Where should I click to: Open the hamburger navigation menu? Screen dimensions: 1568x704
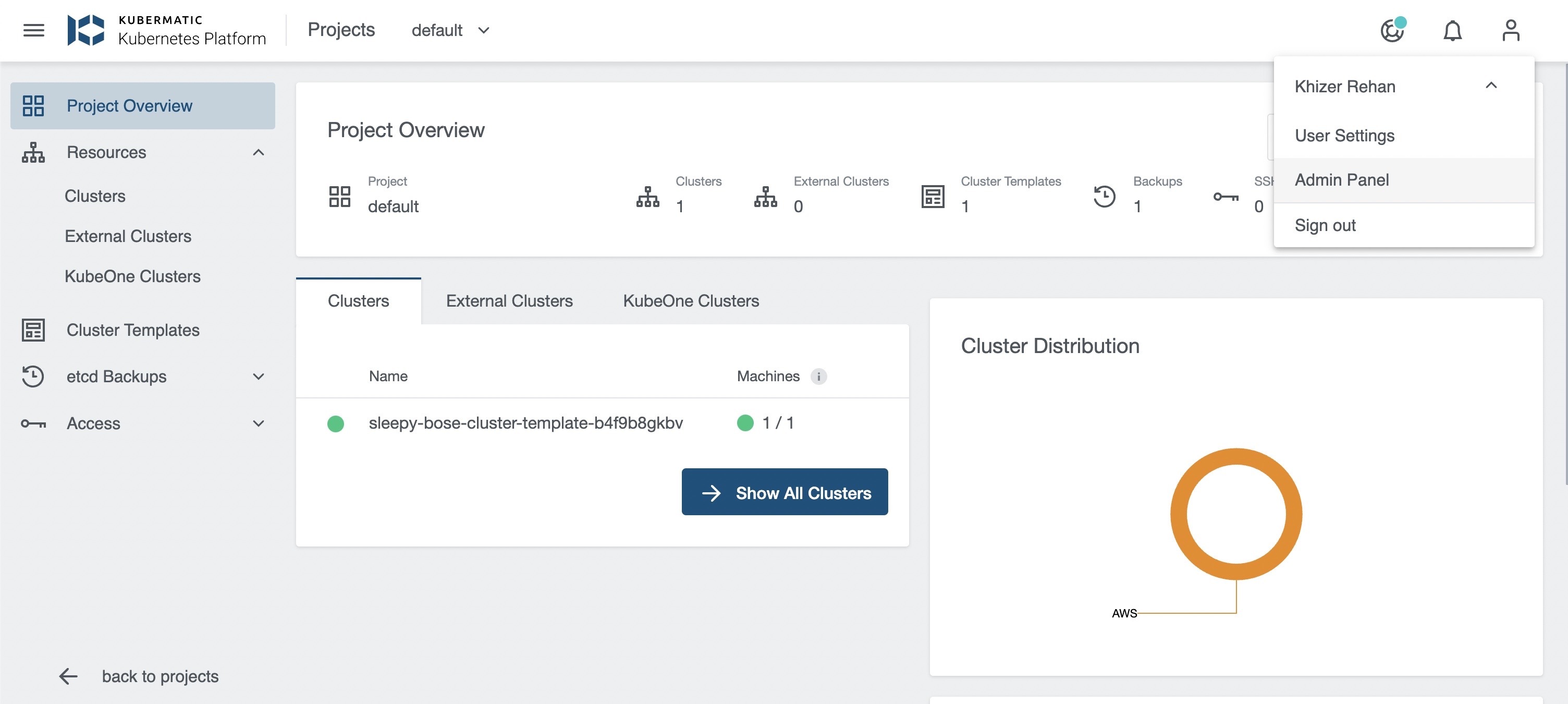tap(33, 30)
